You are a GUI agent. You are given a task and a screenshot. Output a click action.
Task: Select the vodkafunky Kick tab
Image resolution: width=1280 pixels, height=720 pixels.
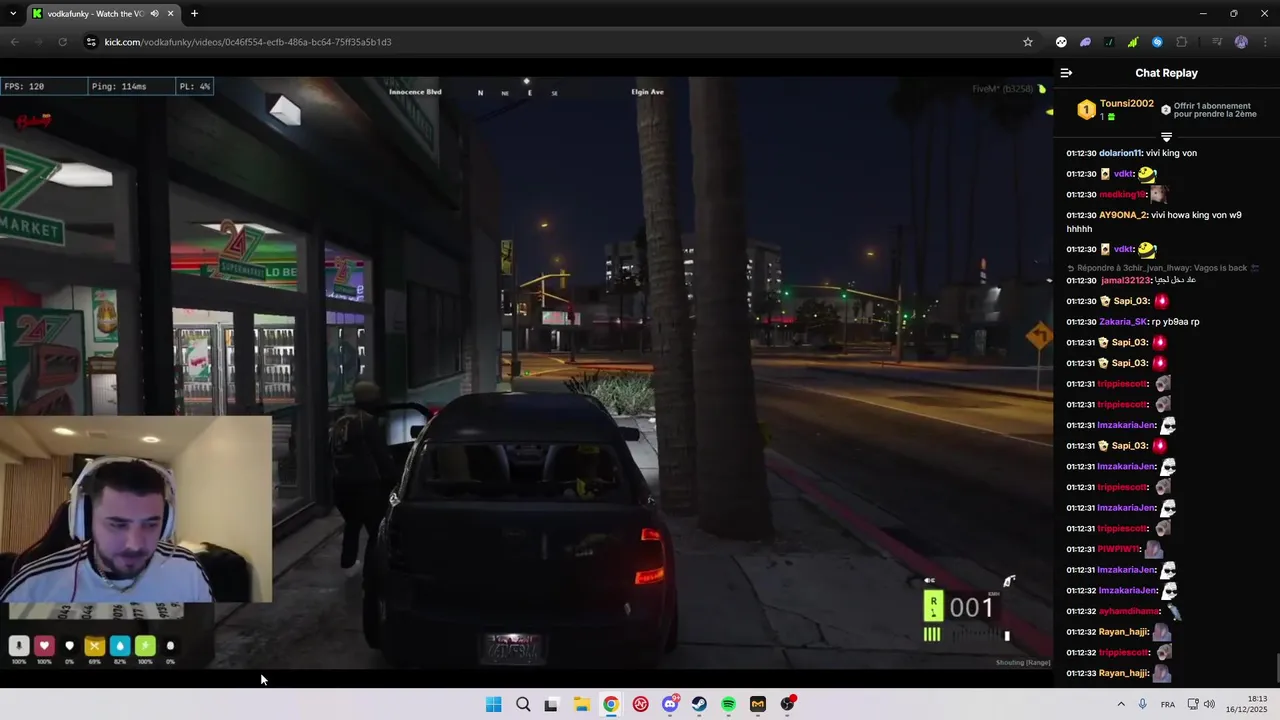103,14
